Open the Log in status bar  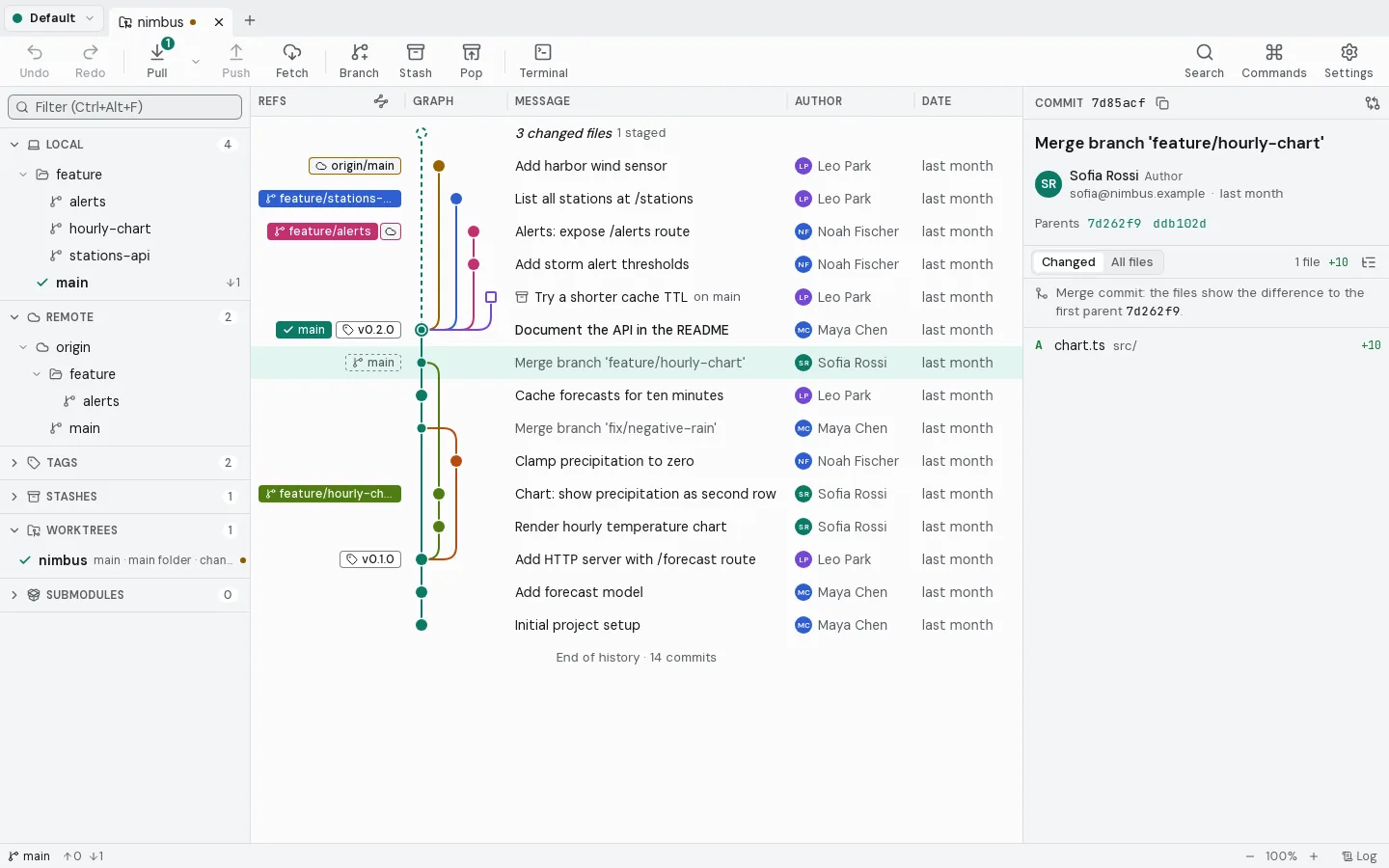pyautogui.click(x=1359, y=856)
